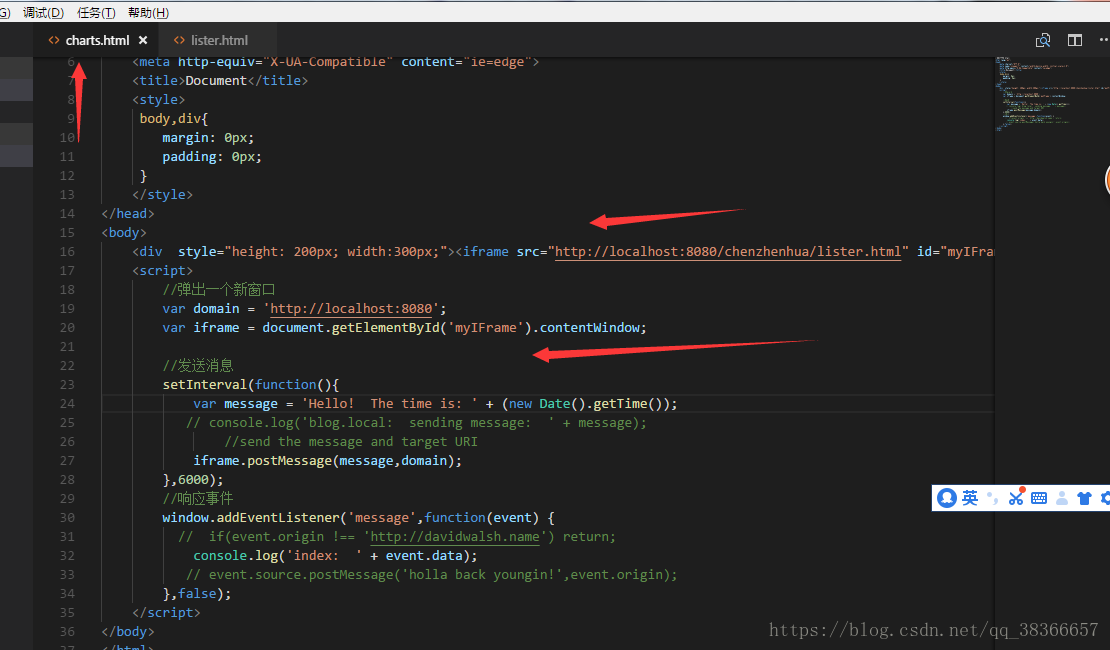Viewport: 1110px width, 650px height.
Task: Open preview to the side for charts.html
Action: coord(1043,40)
